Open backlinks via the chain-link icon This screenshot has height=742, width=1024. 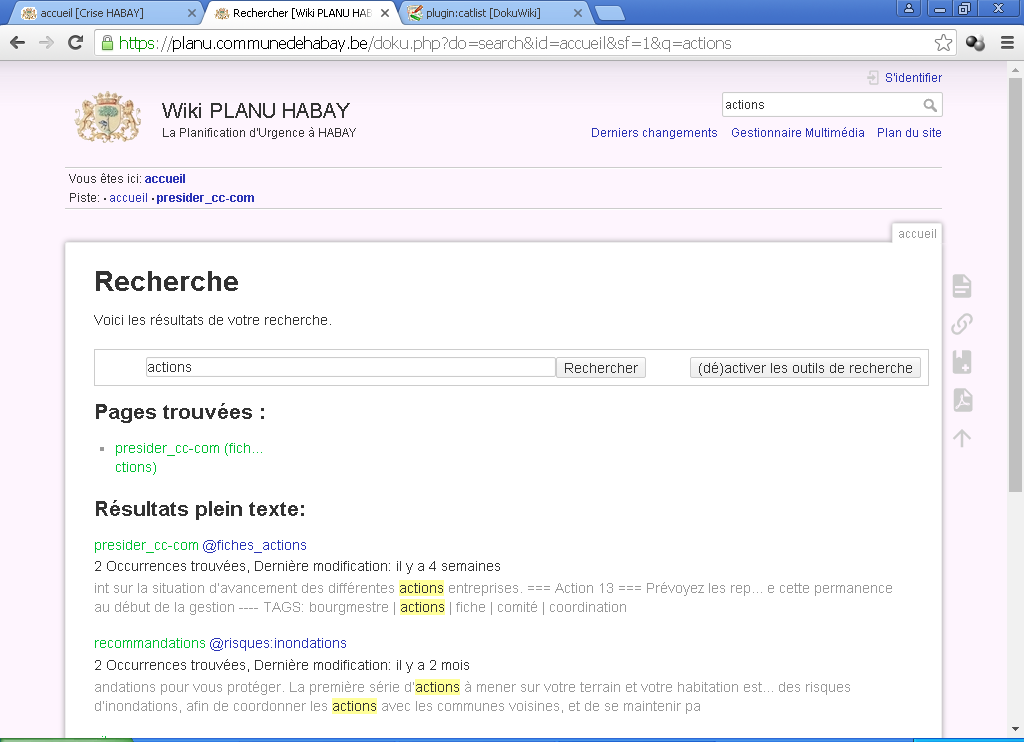click(x=961, y=324)
